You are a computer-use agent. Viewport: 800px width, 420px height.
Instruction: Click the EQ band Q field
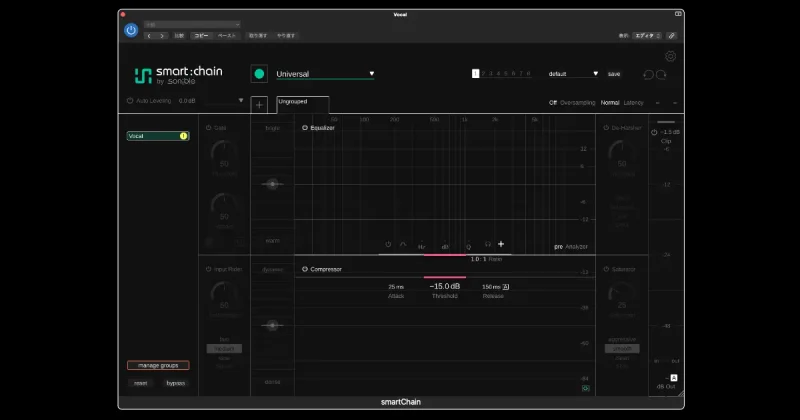coord(468,246)
